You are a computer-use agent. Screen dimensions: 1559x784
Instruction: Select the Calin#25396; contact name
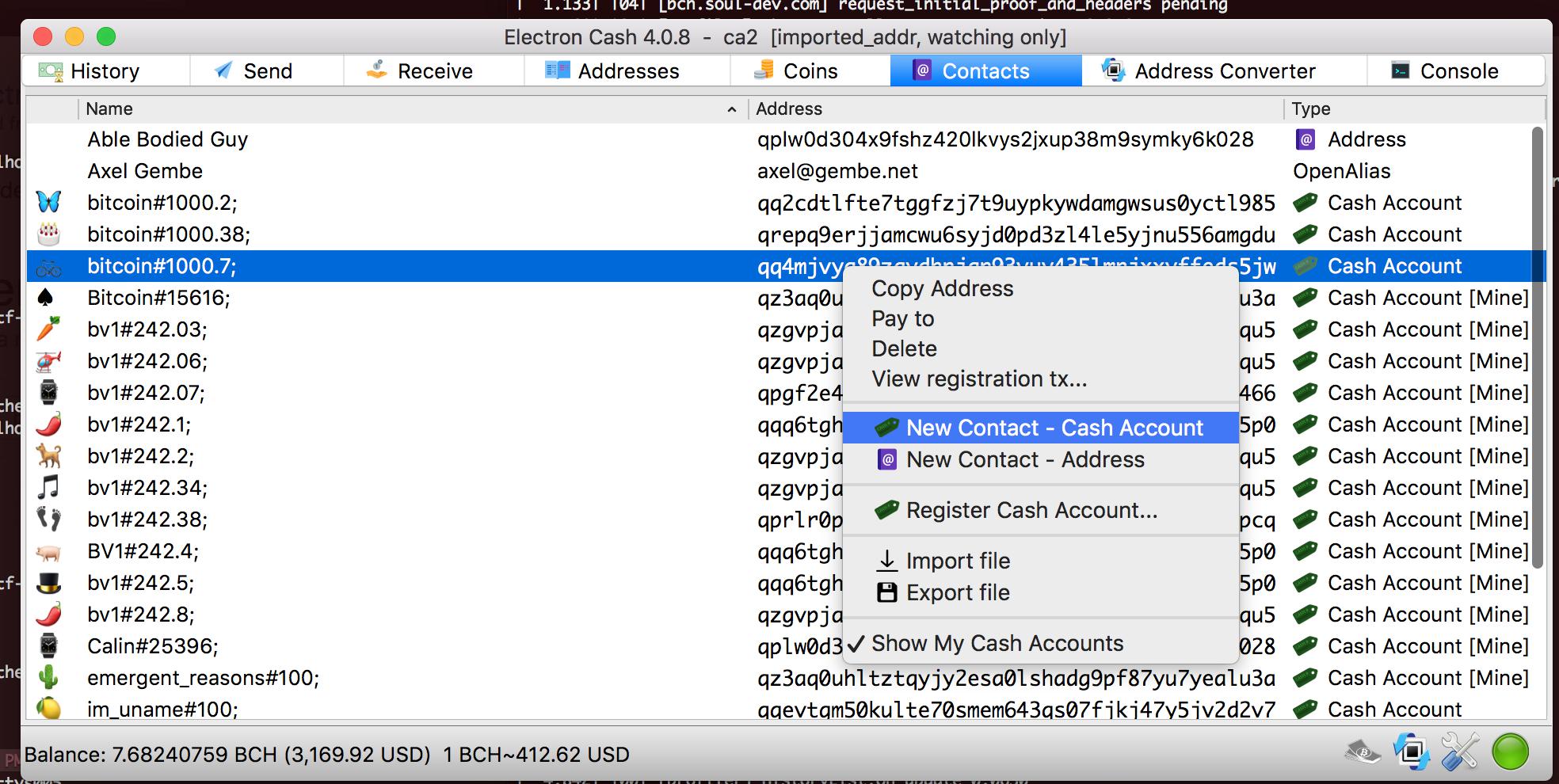[153, 646]
